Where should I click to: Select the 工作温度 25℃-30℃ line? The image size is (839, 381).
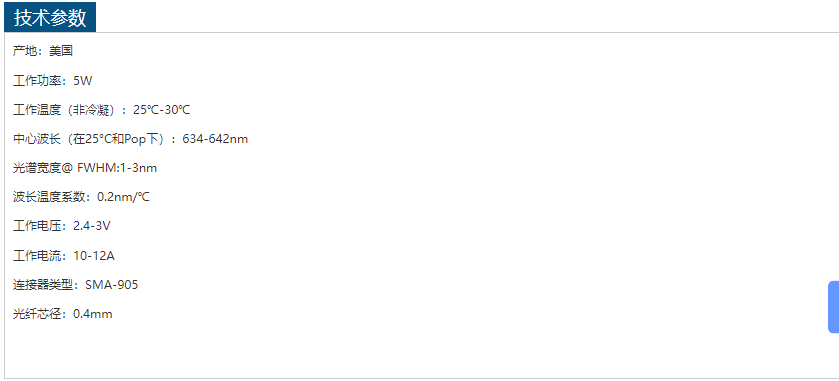pyautogui.click(x=102, y=110)
